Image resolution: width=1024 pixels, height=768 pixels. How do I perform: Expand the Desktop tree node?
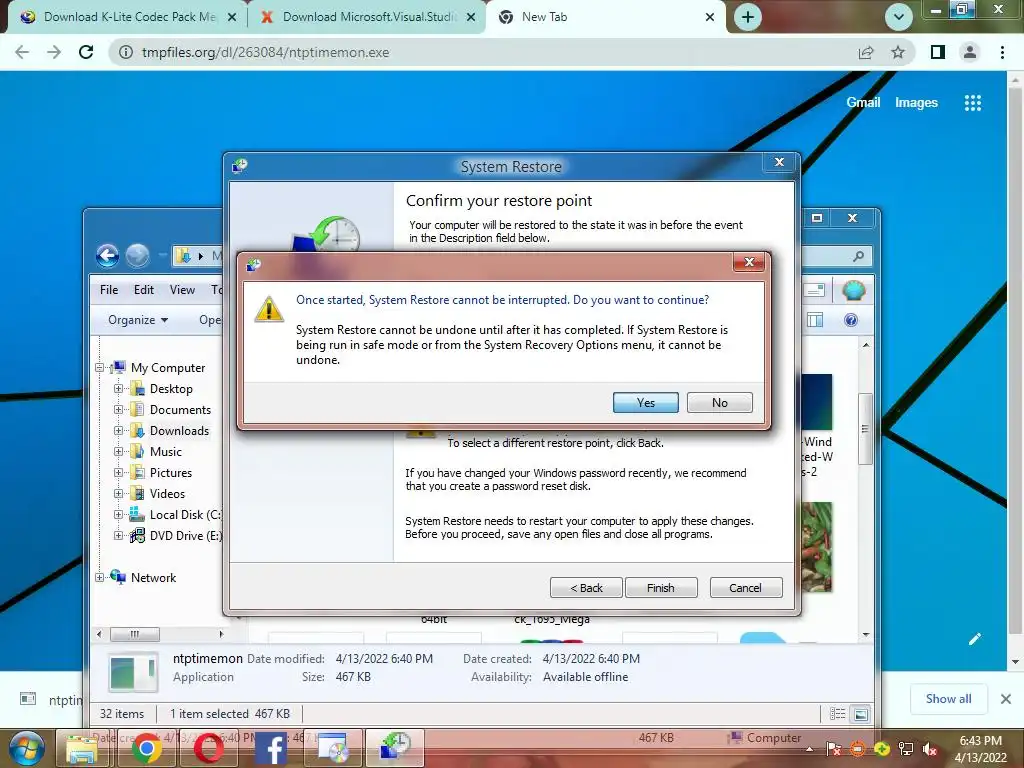coord(118,389)
